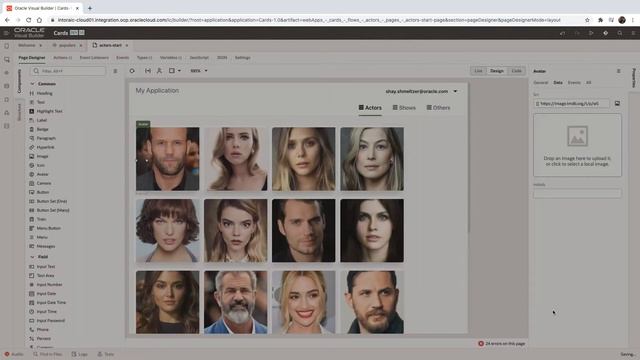Close the actors-start editor tab
Image resolution: width=640 pixels, height=360 pixels.
[x=127, y=45]
